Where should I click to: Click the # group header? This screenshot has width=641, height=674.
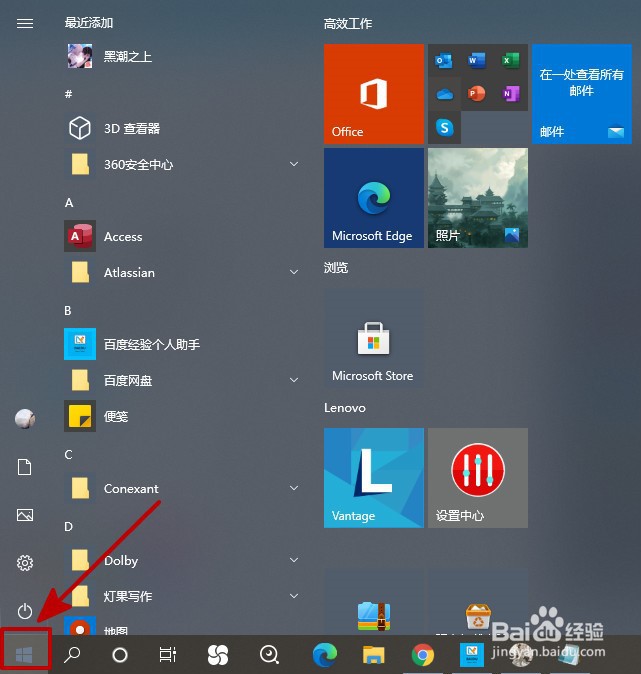pos(68,94)
